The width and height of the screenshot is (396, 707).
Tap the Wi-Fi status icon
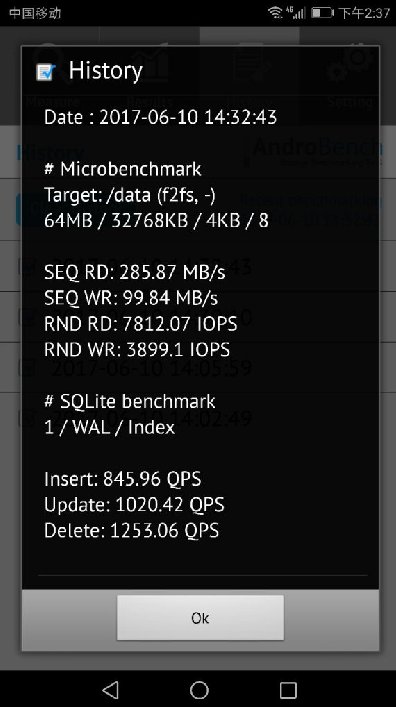click(x=275, y=12)
